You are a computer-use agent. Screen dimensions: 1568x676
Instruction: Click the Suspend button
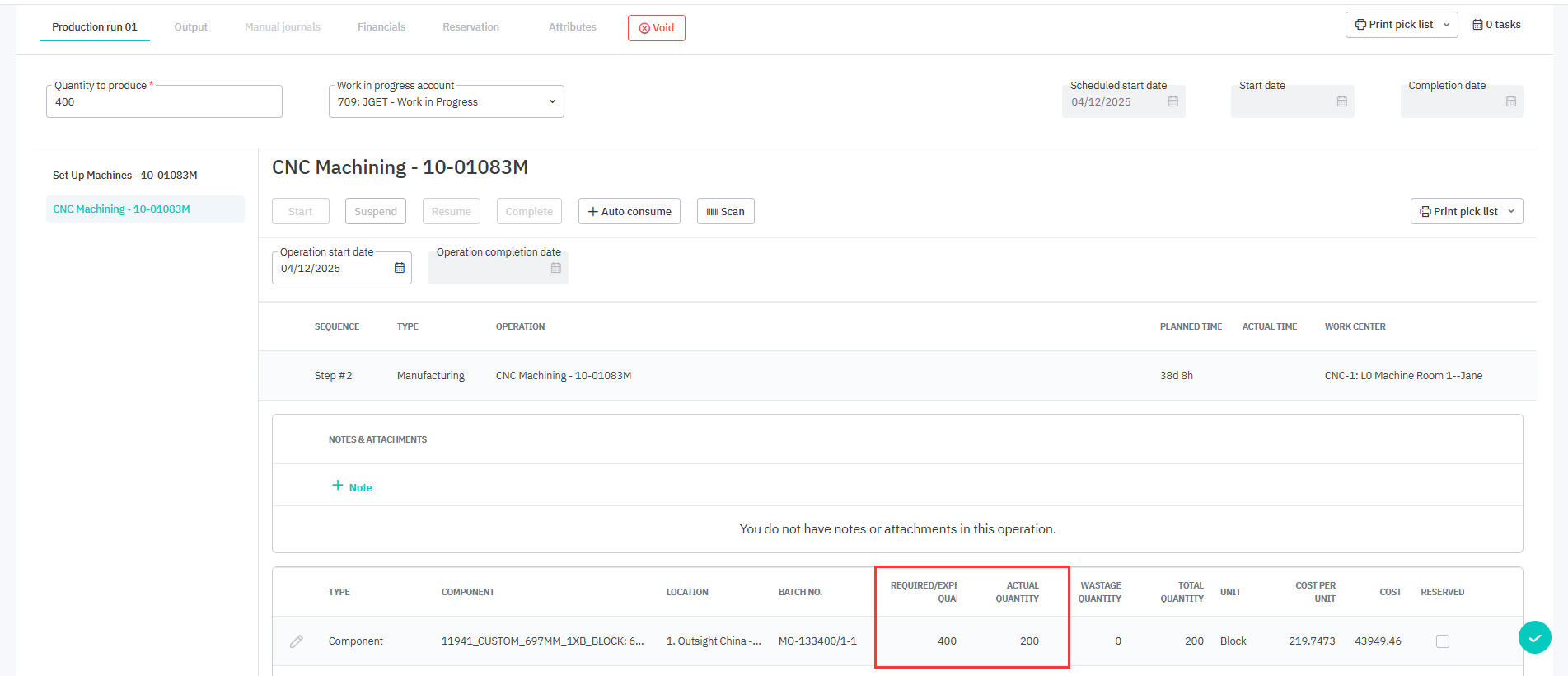tap(375, 211)
